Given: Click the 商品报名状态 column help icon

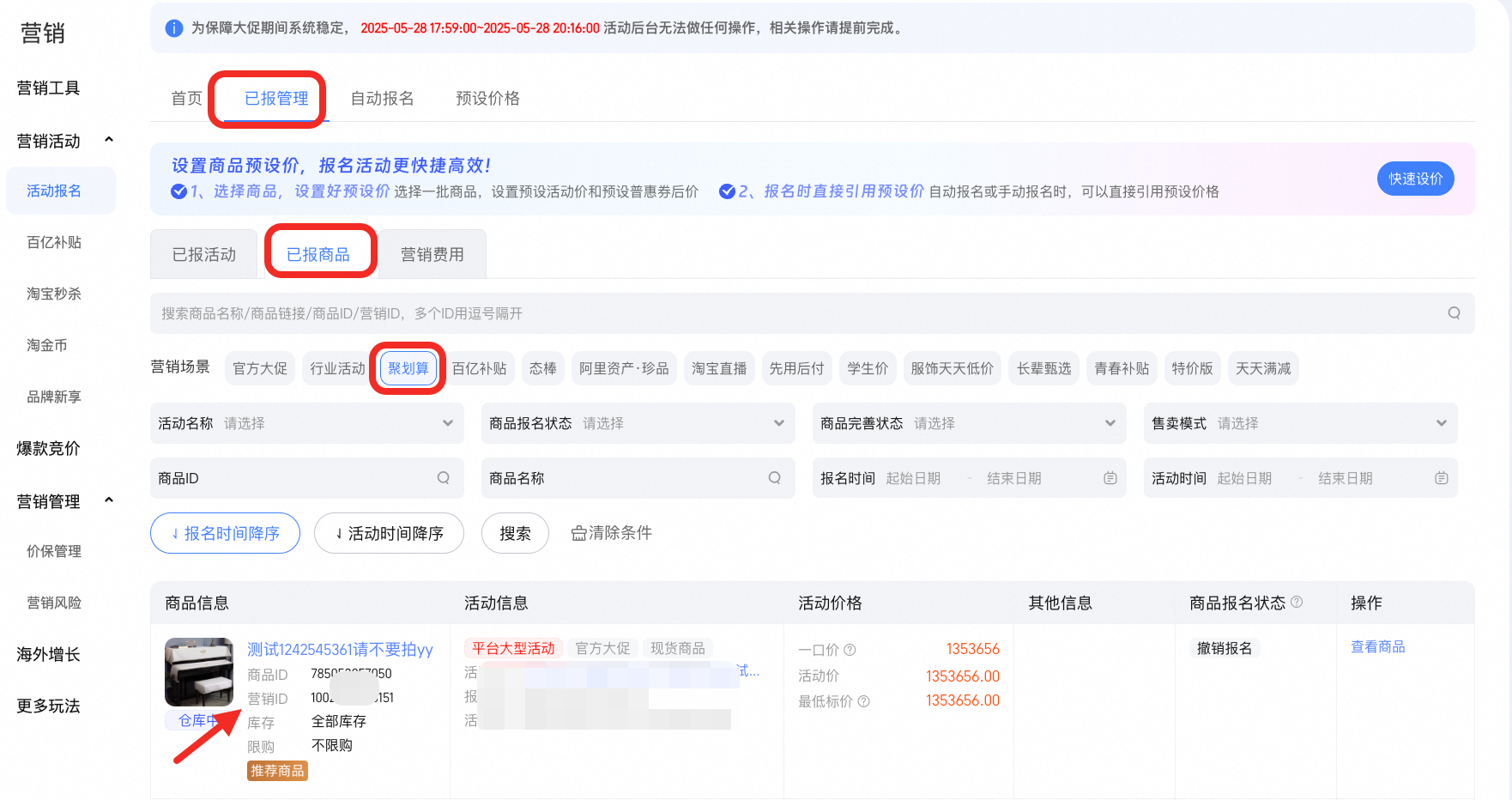Looking at the screenshot, I should pyautogui.click(x=1297, y=602).
